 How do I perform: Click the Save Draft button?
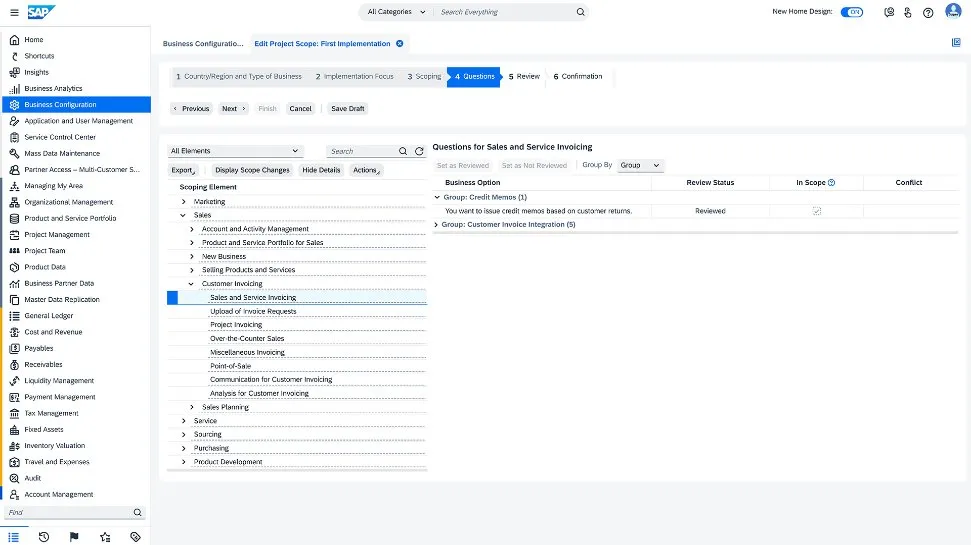point(347,108)
